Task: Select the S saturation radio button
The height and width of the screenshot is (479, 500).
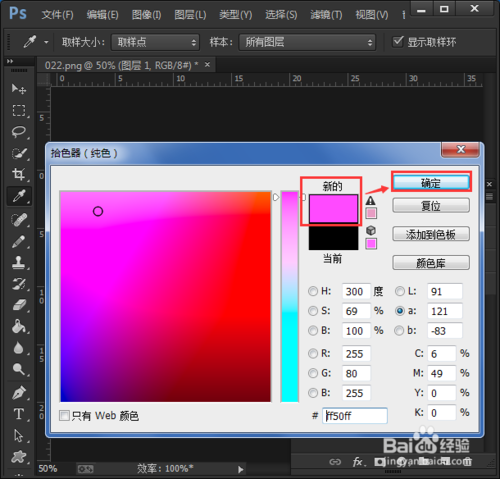Action: (313, 311)
